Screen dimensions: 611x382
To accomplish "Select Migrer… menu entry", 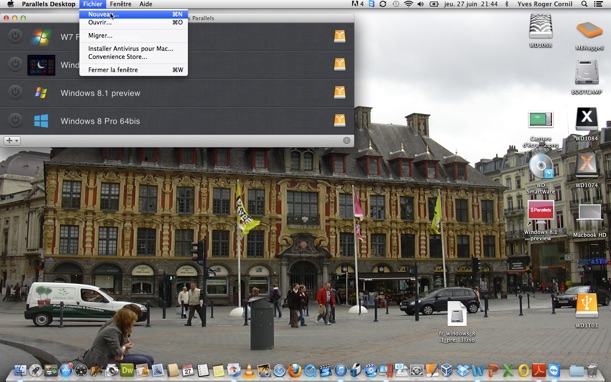I will [x=133, y=35].
